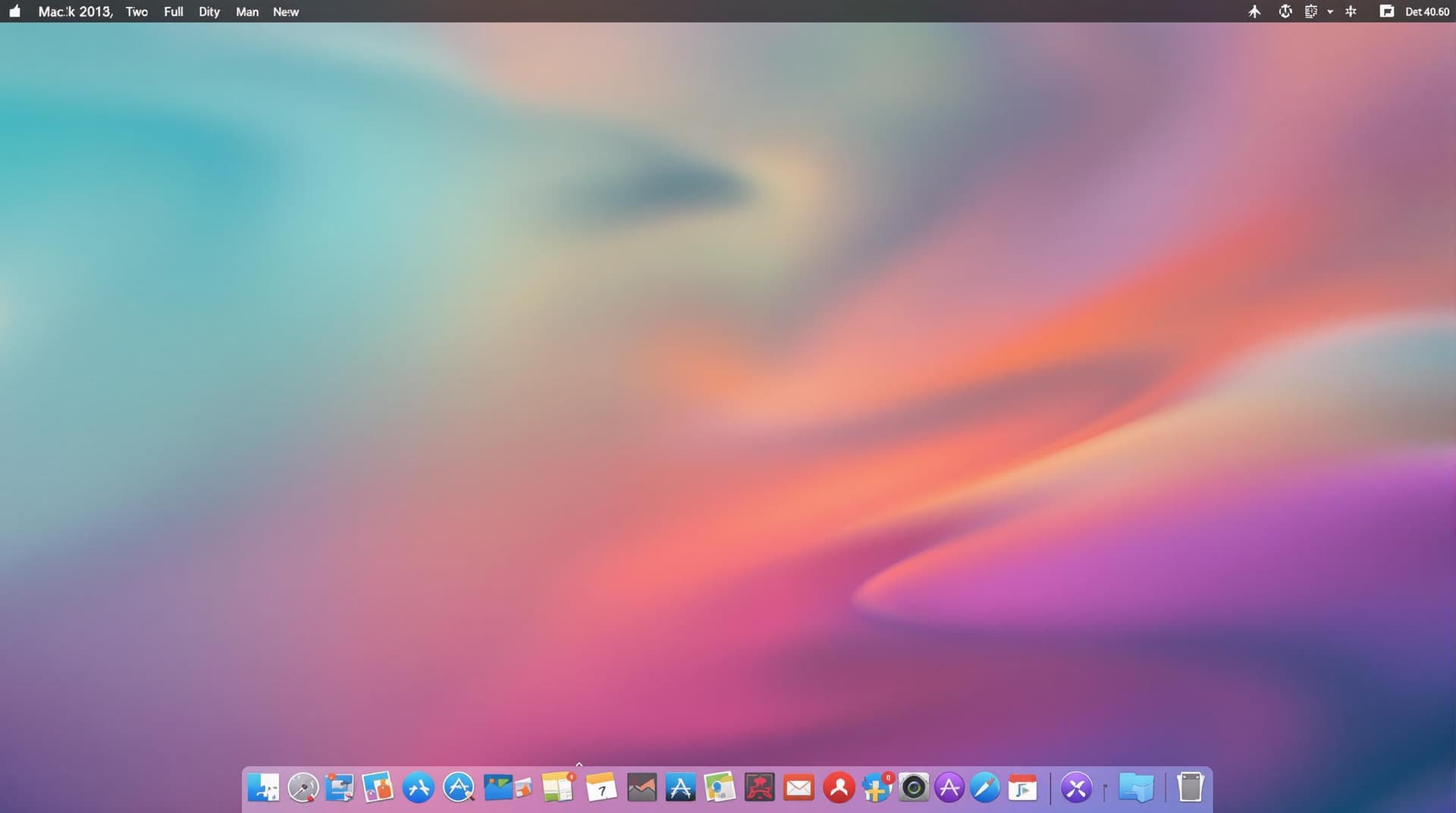Viewport: 1456px width, 813px height.
Task: Open the yellow notes icon with badge
Action: tap(558, 788)
